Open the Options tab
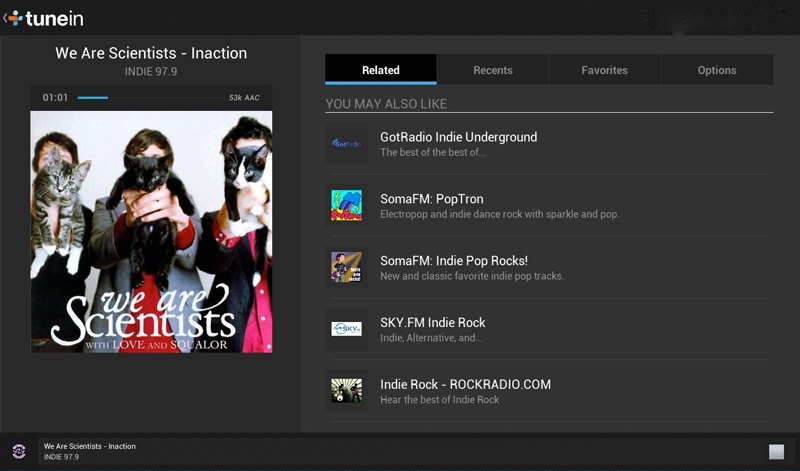 (717, 69)
